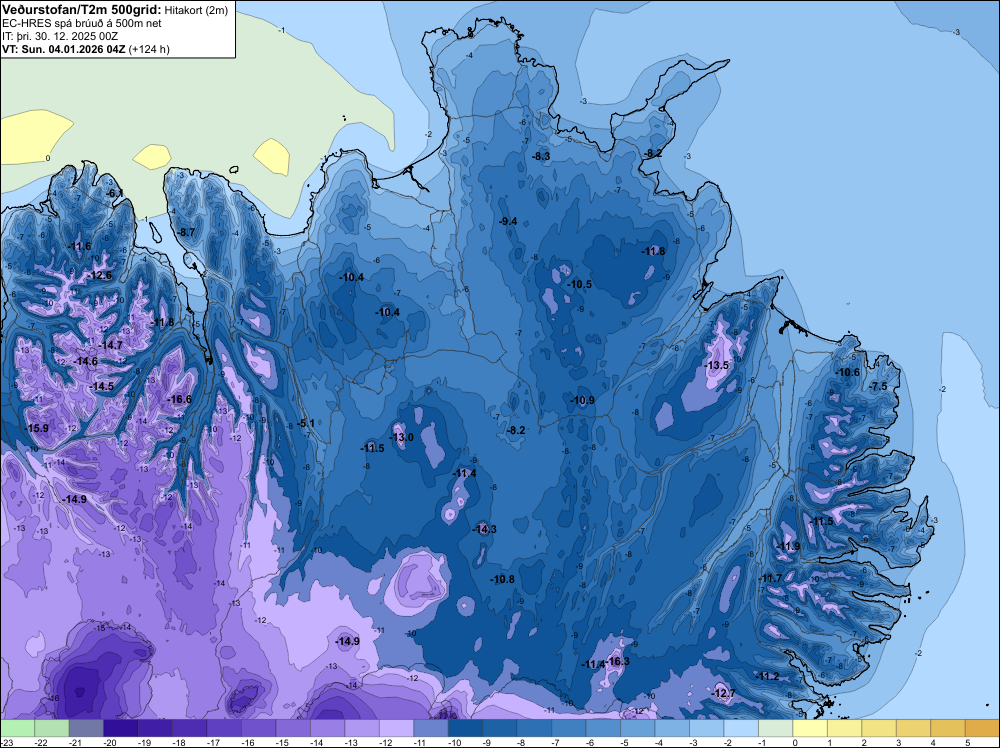
Task: Click the -16.6 temperature label
Action: (179, 399)
